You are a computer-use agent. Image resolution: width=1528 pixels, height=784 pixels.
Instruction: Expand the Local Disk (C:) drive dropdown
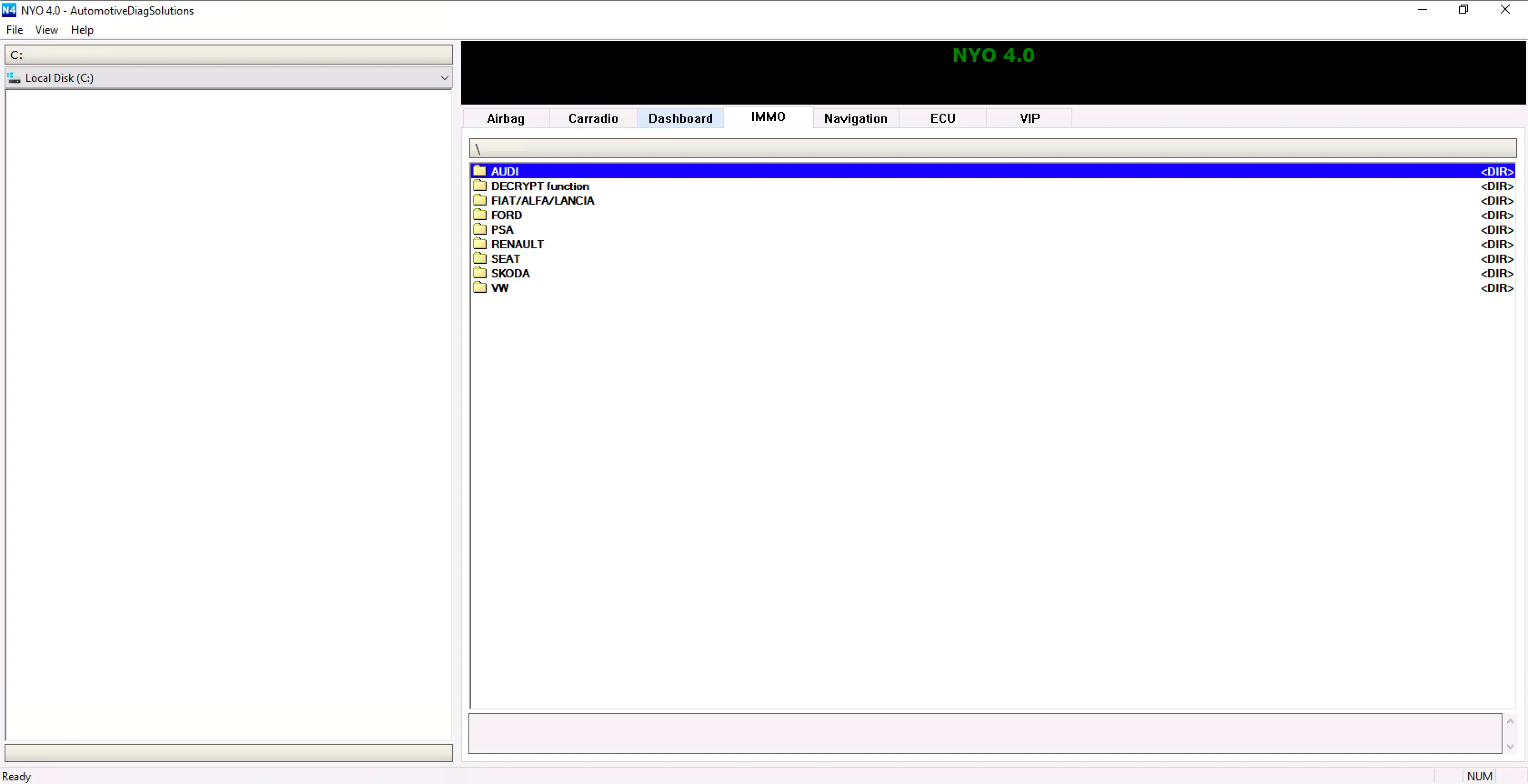point(444,78)
